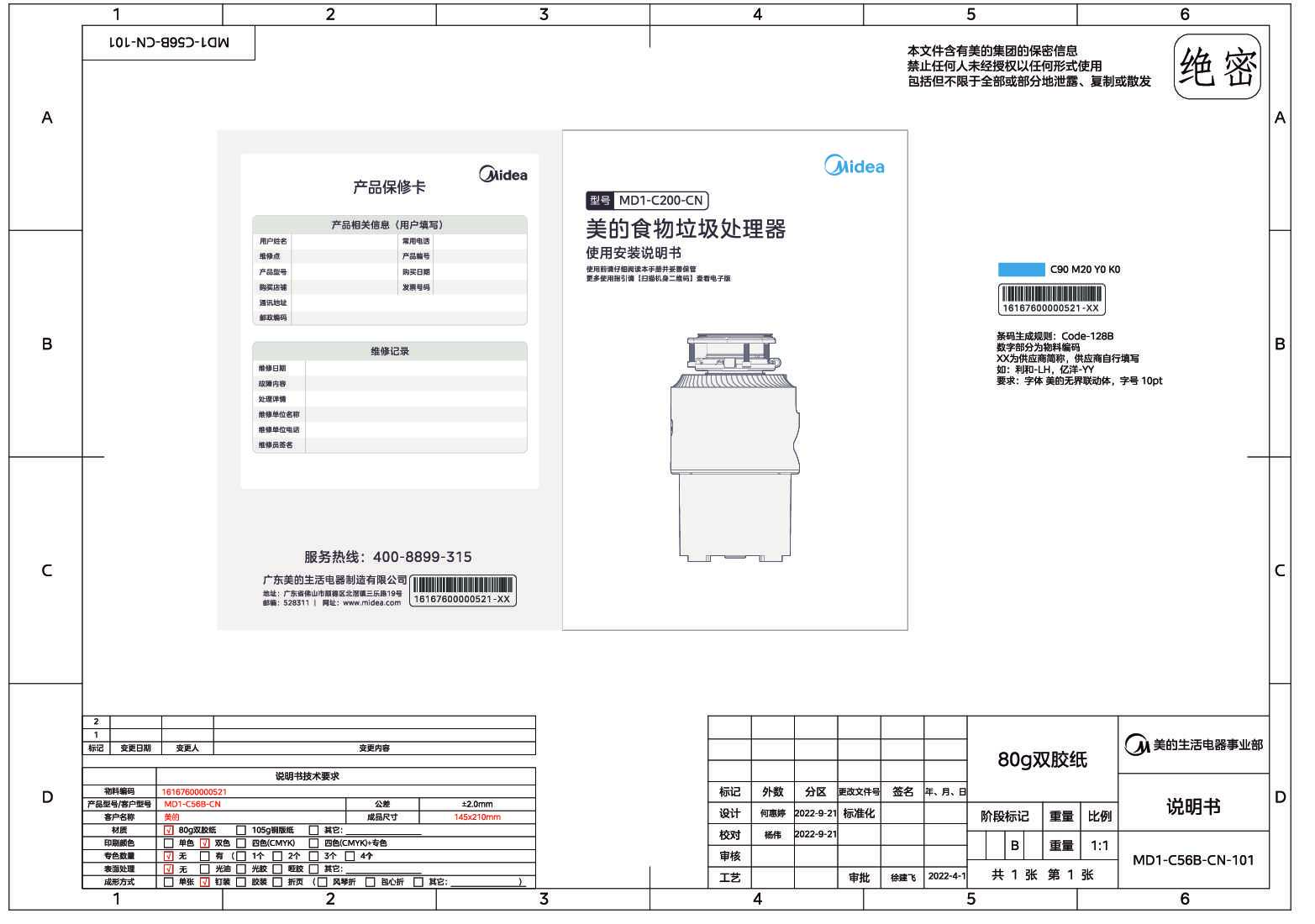The height and width of the screenshot is (924, 1315).
Task: Check the 4个 spot color count checkbox
Action: click(350, 856)
